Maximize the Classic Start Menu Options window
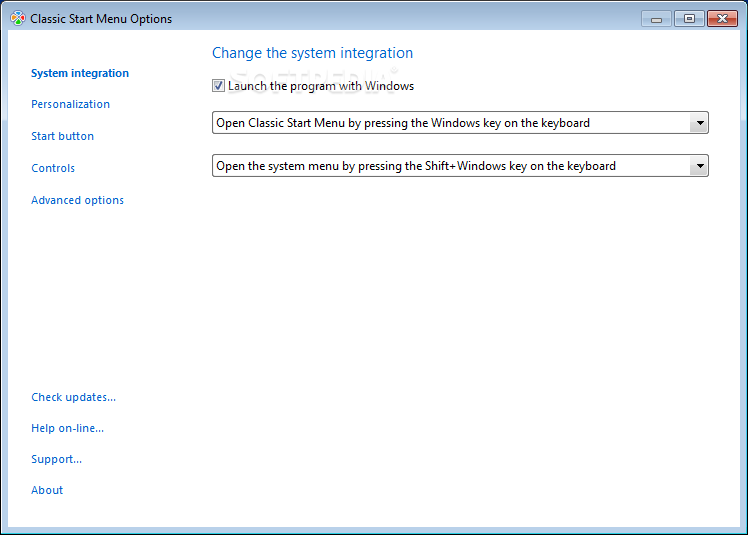This screenshot has width=748, height=535. [689, 19]
